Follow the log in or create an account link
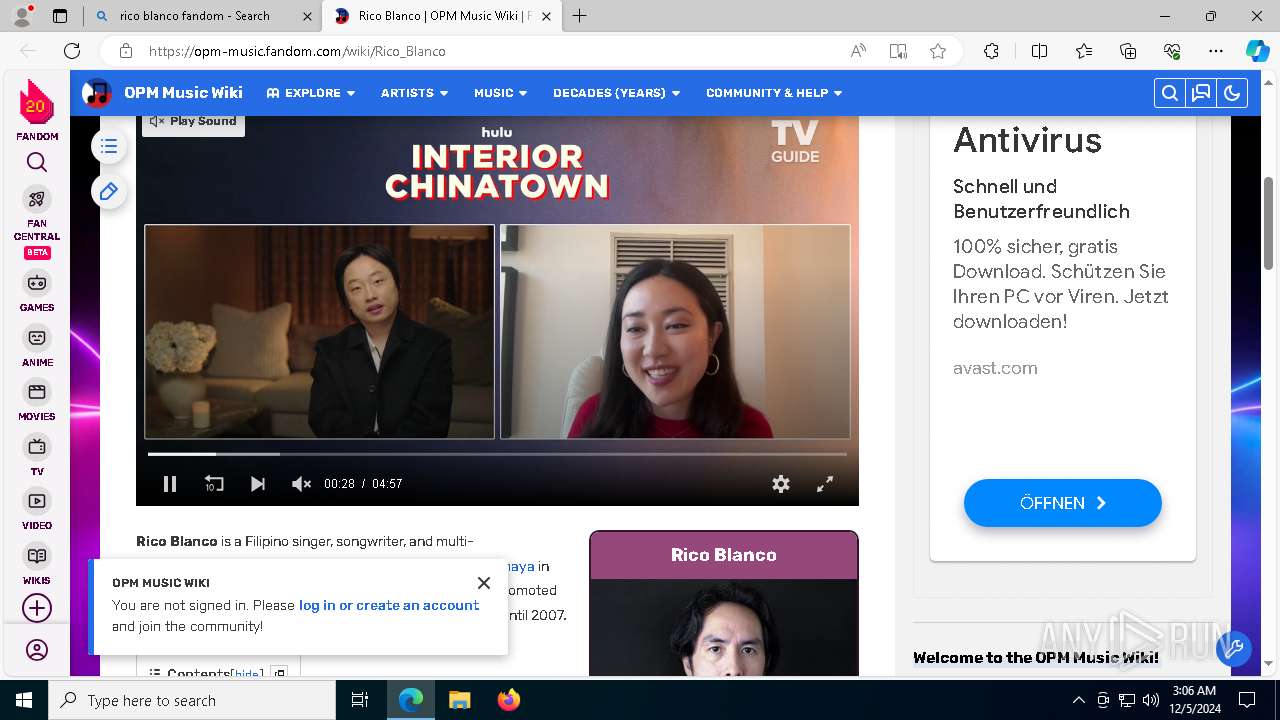 coord(389,605)
